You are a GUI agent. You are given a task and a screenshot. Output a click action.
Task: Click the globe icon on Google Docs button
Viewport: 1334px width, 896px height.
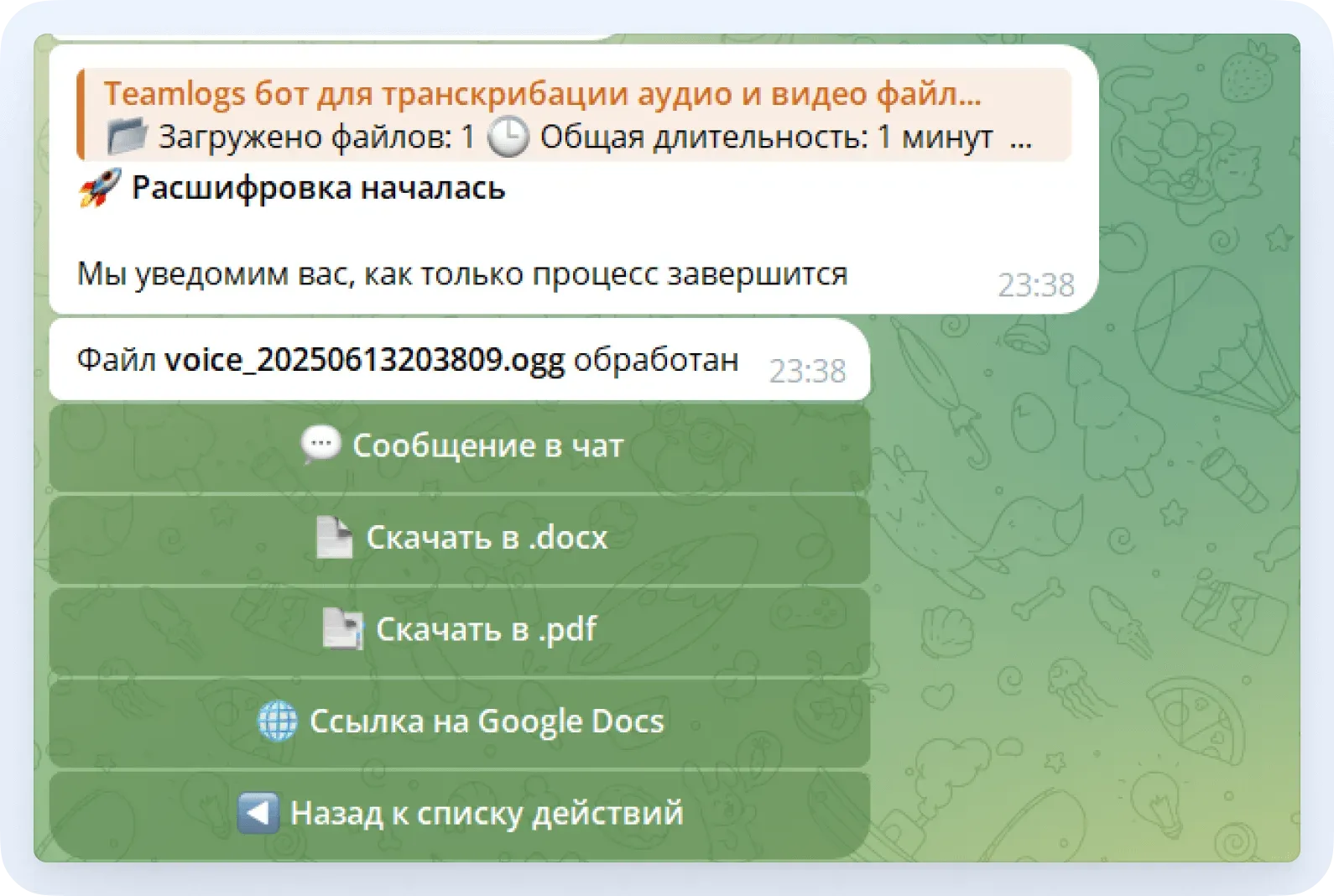point(278,721)
